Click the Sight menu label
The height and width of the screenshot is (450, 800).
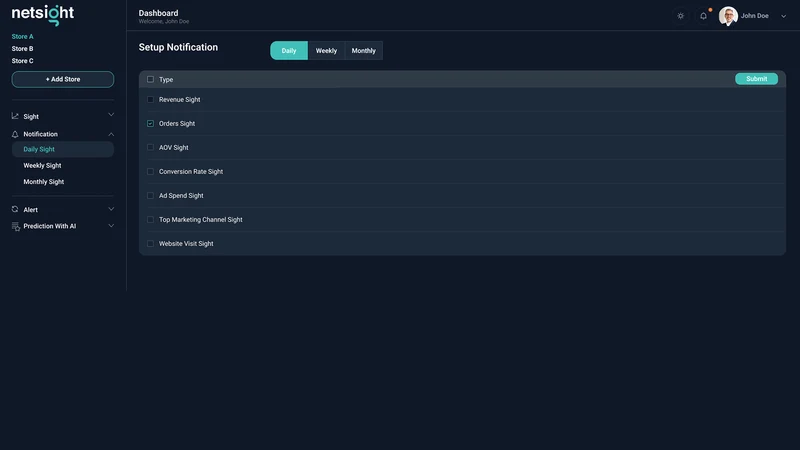(31, 116)
